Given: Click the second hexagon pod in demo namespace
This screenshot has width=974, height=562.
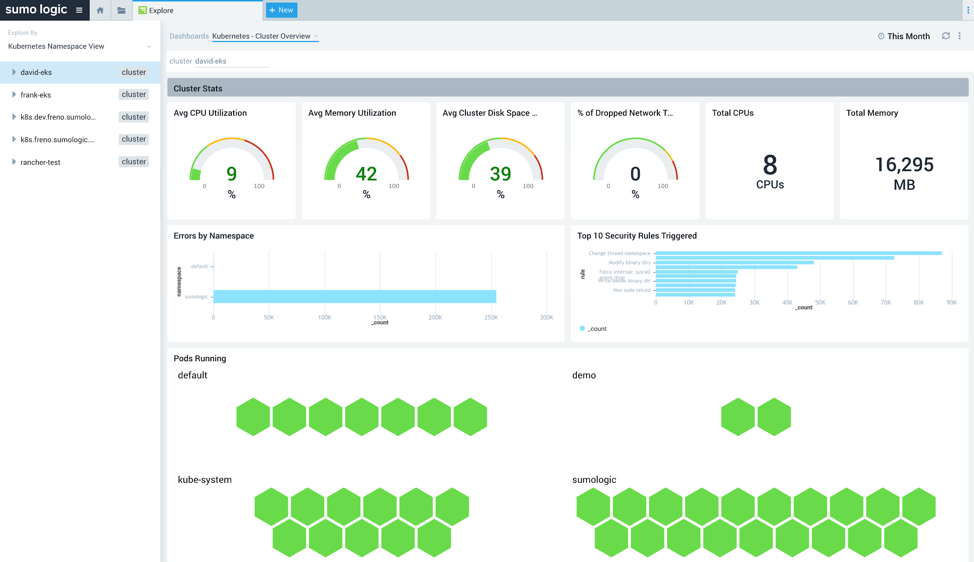Looking at the screenshot, I should (774, 417).
